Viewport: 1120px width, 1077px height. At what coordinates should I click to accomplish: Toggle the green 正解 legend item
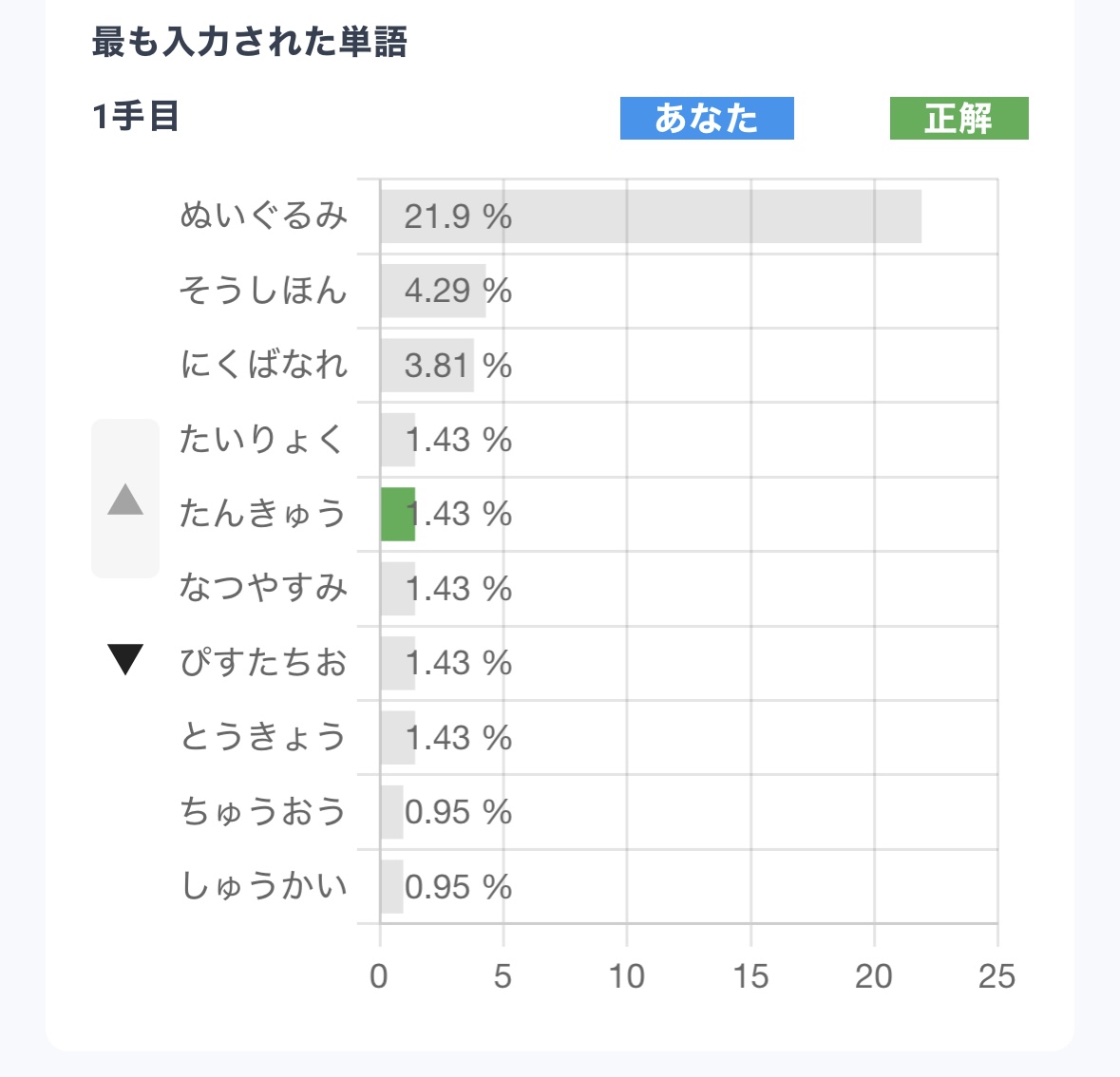(x=959, y=119)
